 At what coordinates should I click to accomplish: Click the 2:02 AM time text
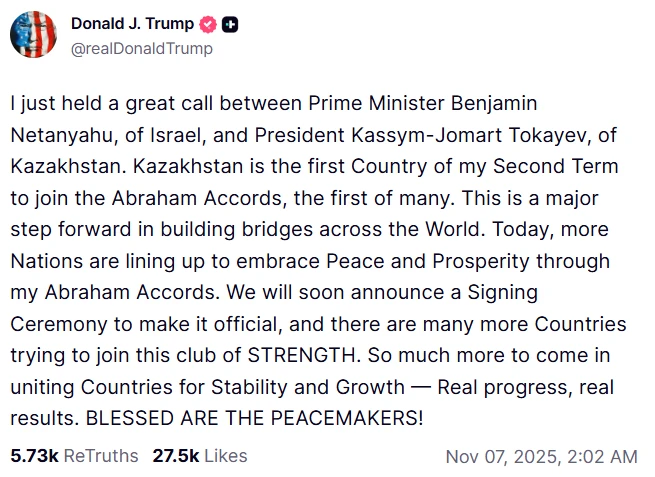tap(602, 457)
